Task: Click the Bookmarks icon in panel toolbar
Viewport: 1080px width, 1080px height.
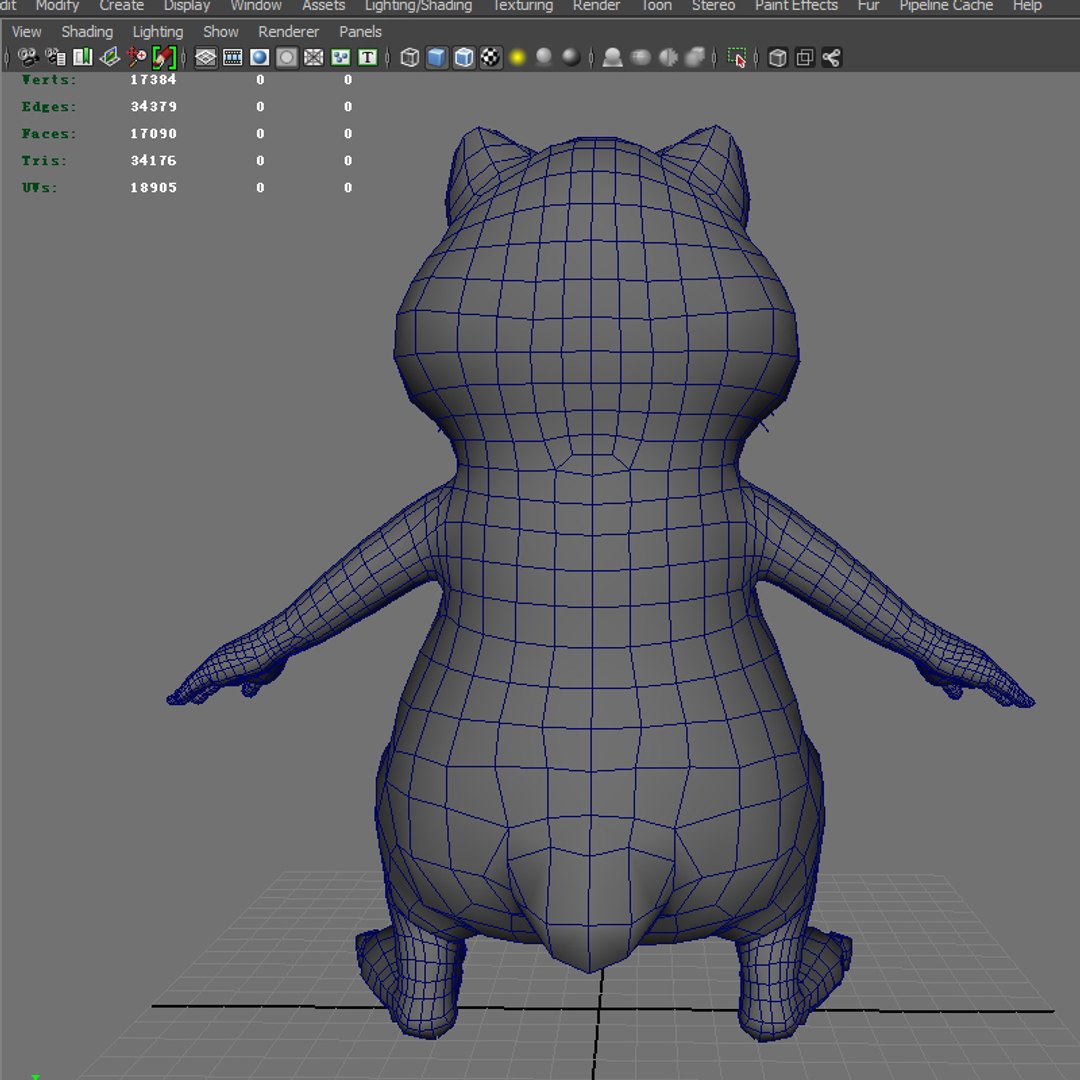Action: coord(83,57)
